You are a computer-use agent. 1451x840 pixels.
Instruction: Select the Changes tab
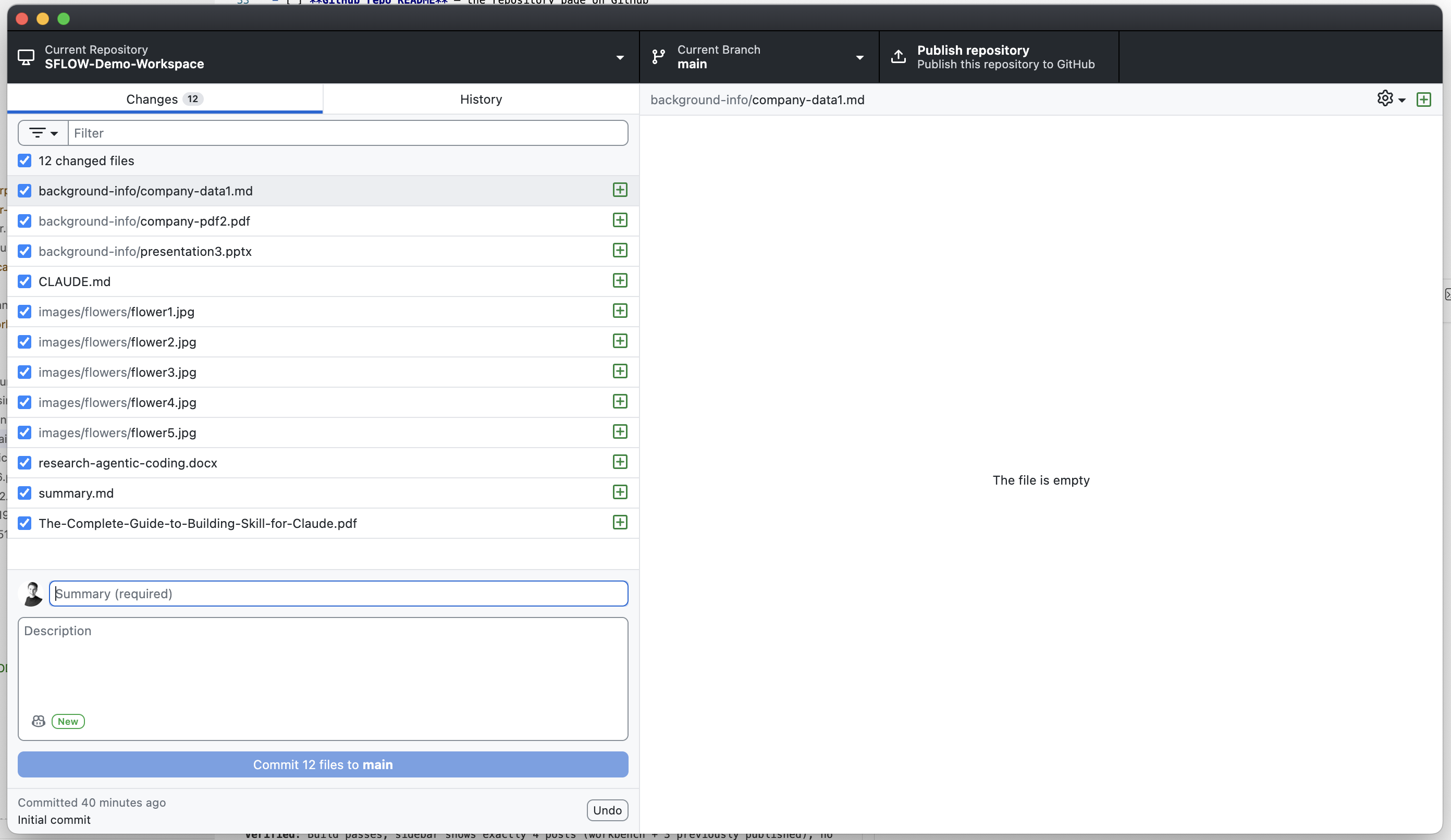tap(164, 98)
